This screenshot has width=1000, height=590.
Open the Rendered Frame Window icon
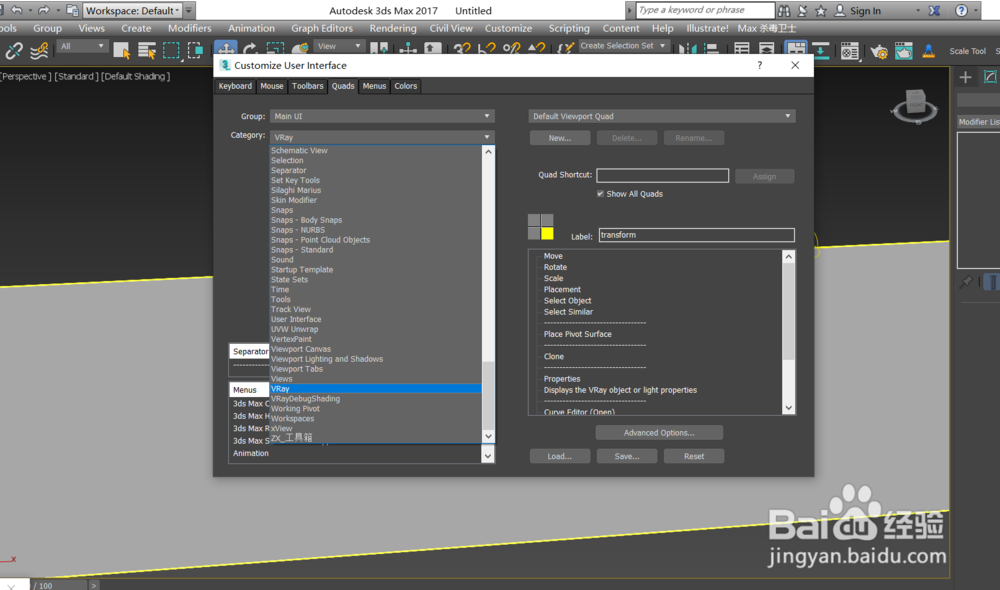904,50
